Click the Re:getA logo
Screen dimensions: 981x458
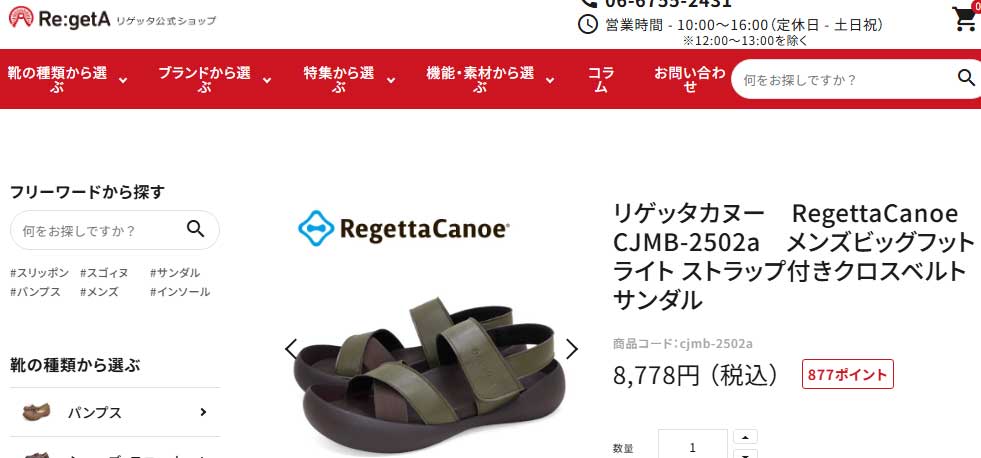pos(59,18)
